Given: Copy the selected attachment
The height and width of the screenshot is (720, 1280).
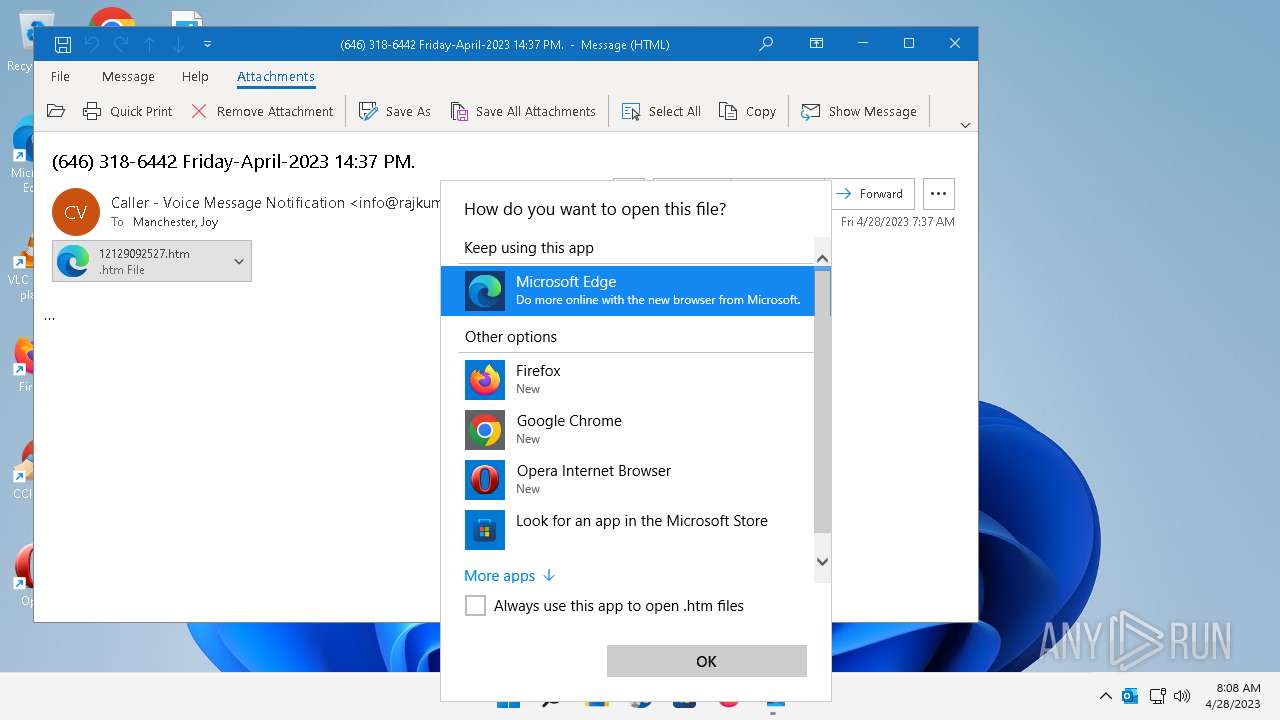Looking at the screenshot, I should click(748, 111).
